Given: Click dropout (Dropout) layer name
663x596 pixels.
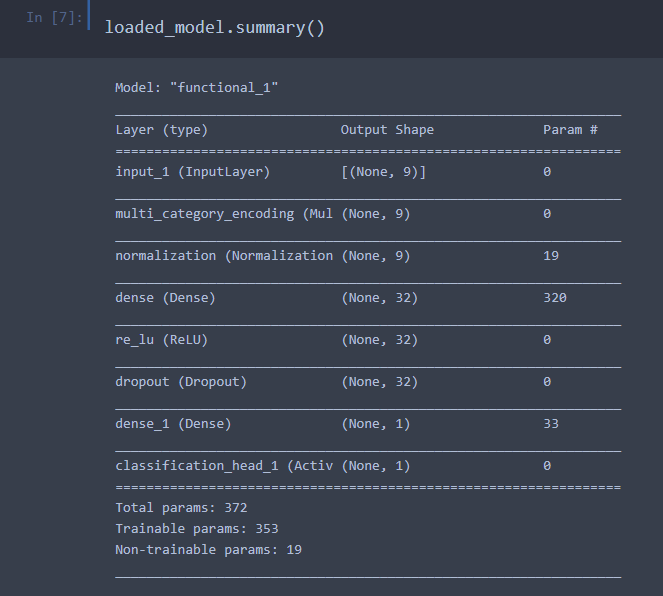Looking at the screenshot, I should click(181, 382).
